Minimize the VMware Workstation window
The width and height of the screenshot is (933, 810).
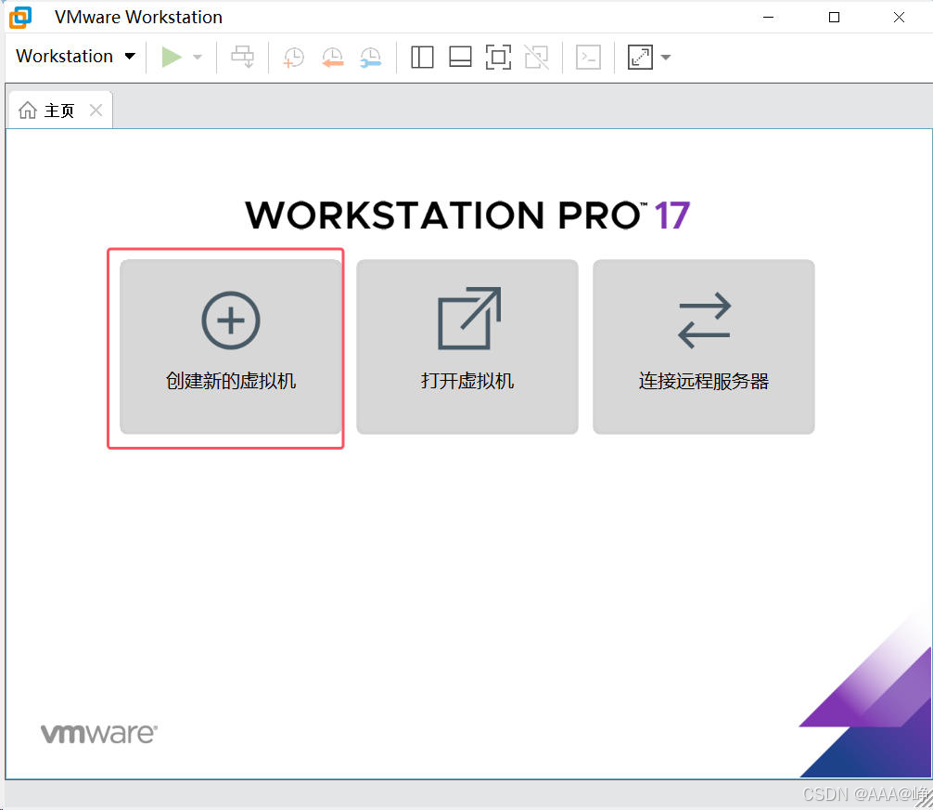click(768, 17)
